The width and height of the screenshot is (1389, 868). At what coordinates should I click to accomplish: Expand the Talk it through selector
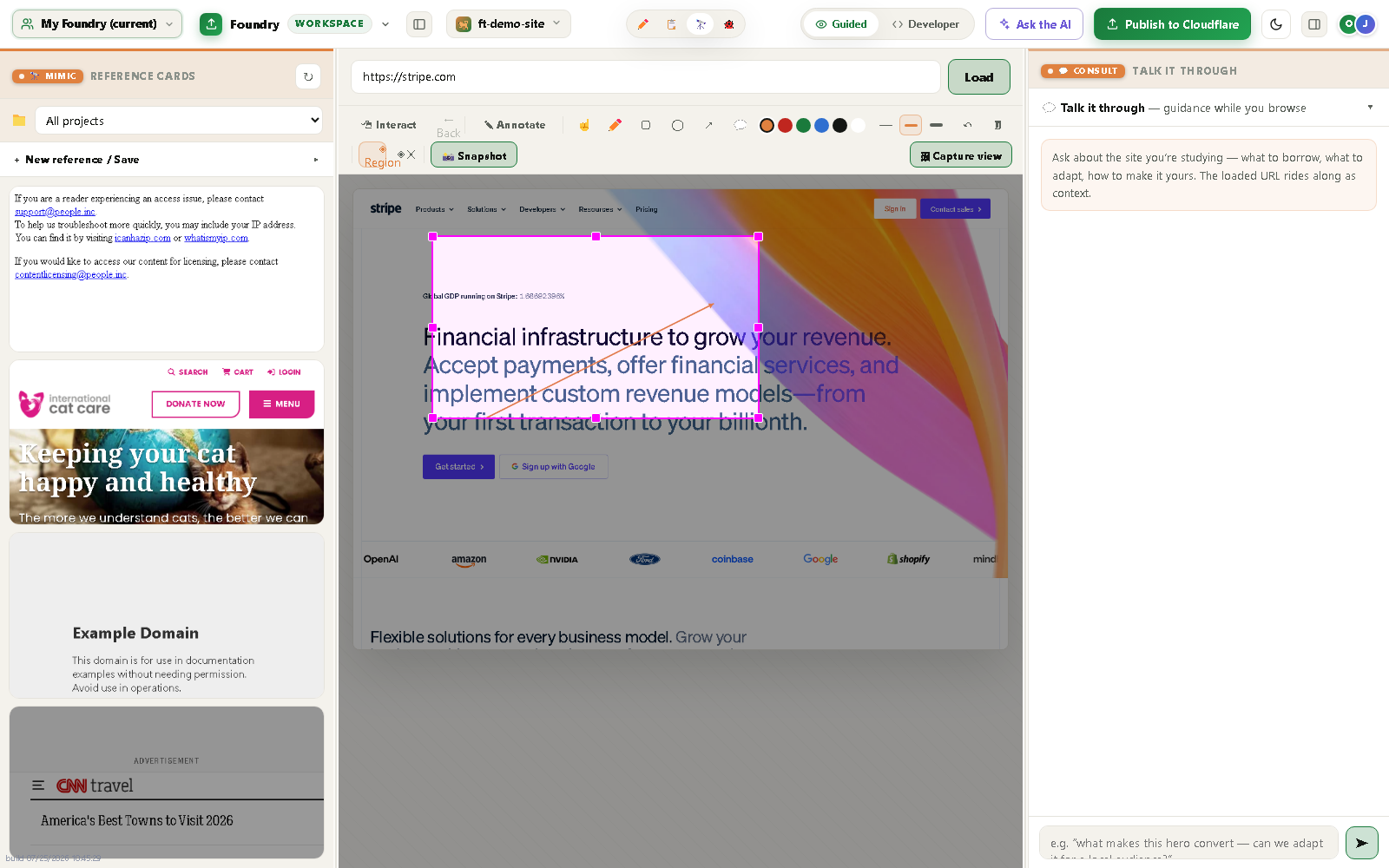[x=1208, y=108]
